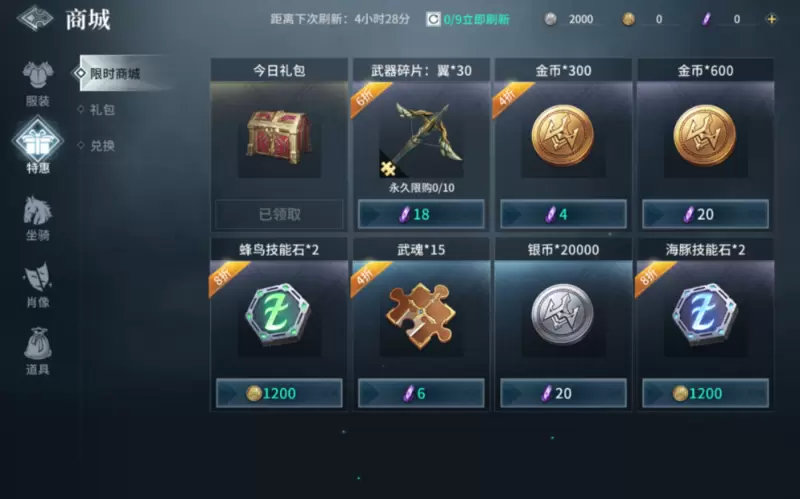Buy 金币*600 for 20 gems
The image size is (800, 499).
pyautogui.click(x=705, y=214)
